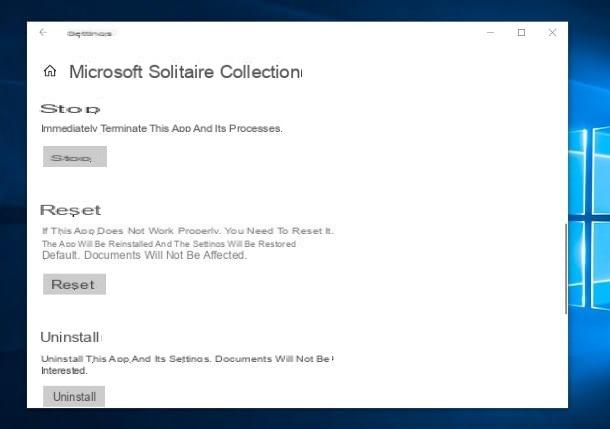Click the Settings window vertical scrollbar
The height and width of the screenshot is (429, 610).
(566, 269)
